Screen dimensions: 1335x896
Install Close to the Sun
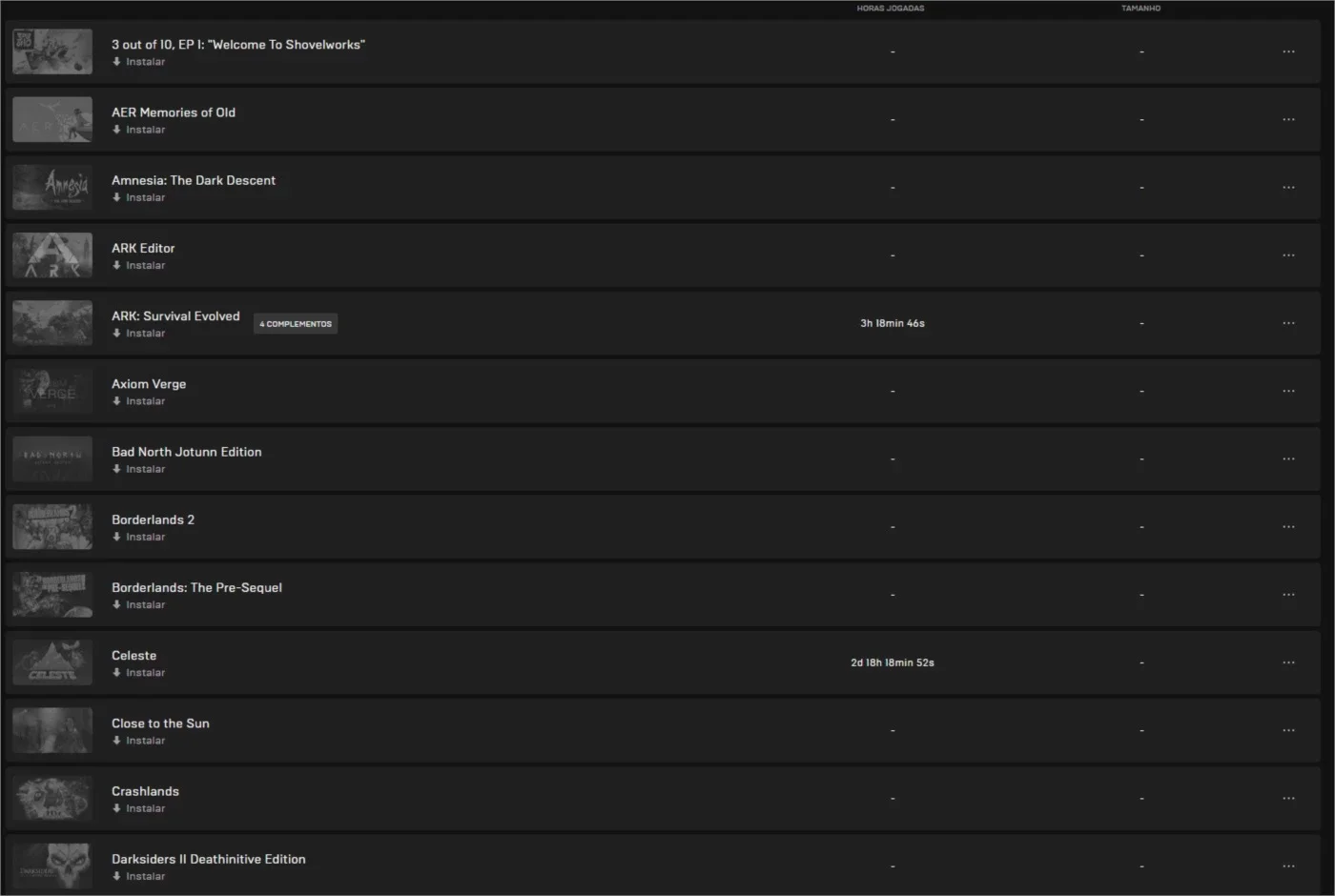click(x=138, y=741)
